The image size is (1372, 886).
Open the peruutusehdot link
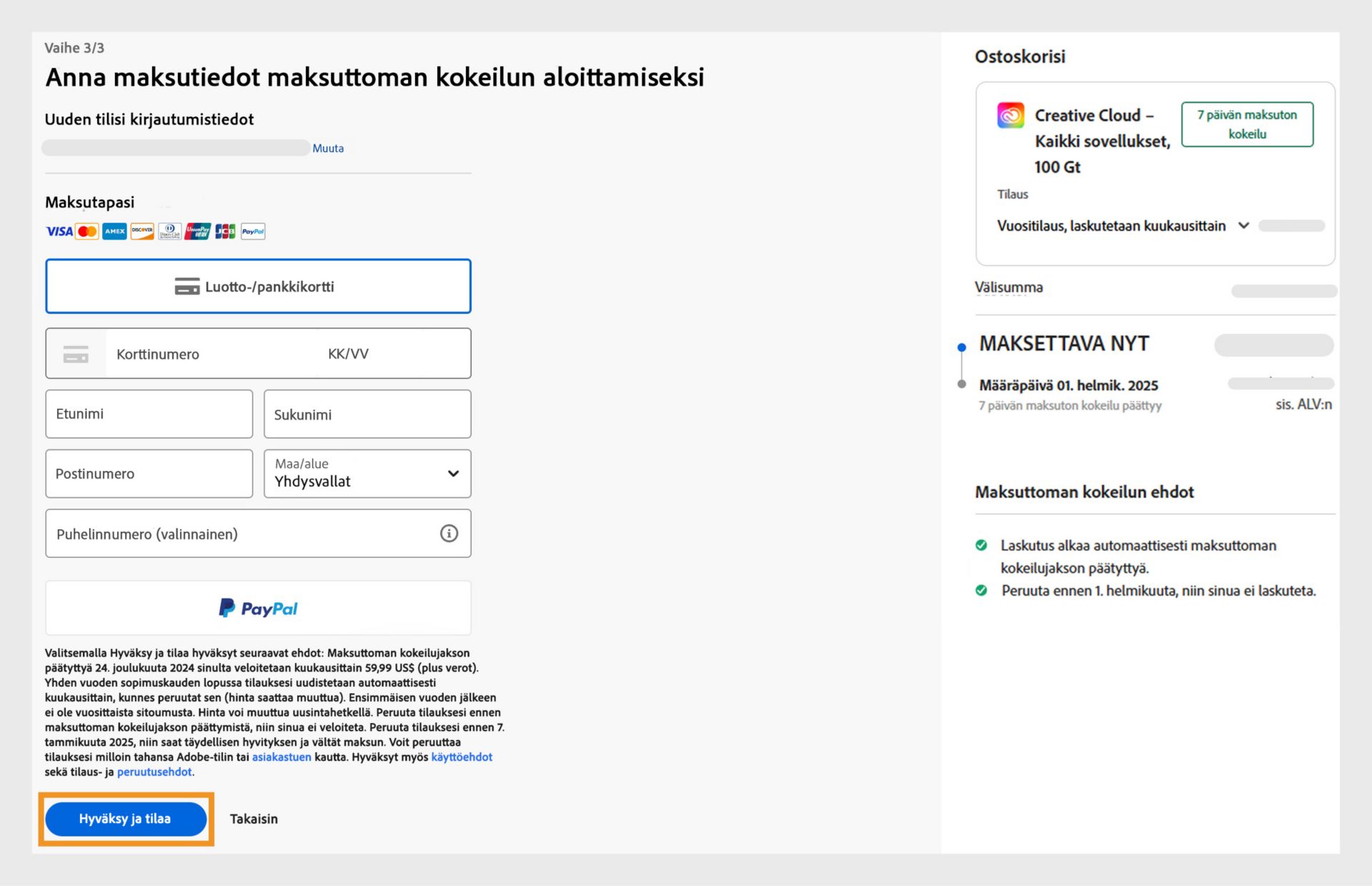(154, 772)
